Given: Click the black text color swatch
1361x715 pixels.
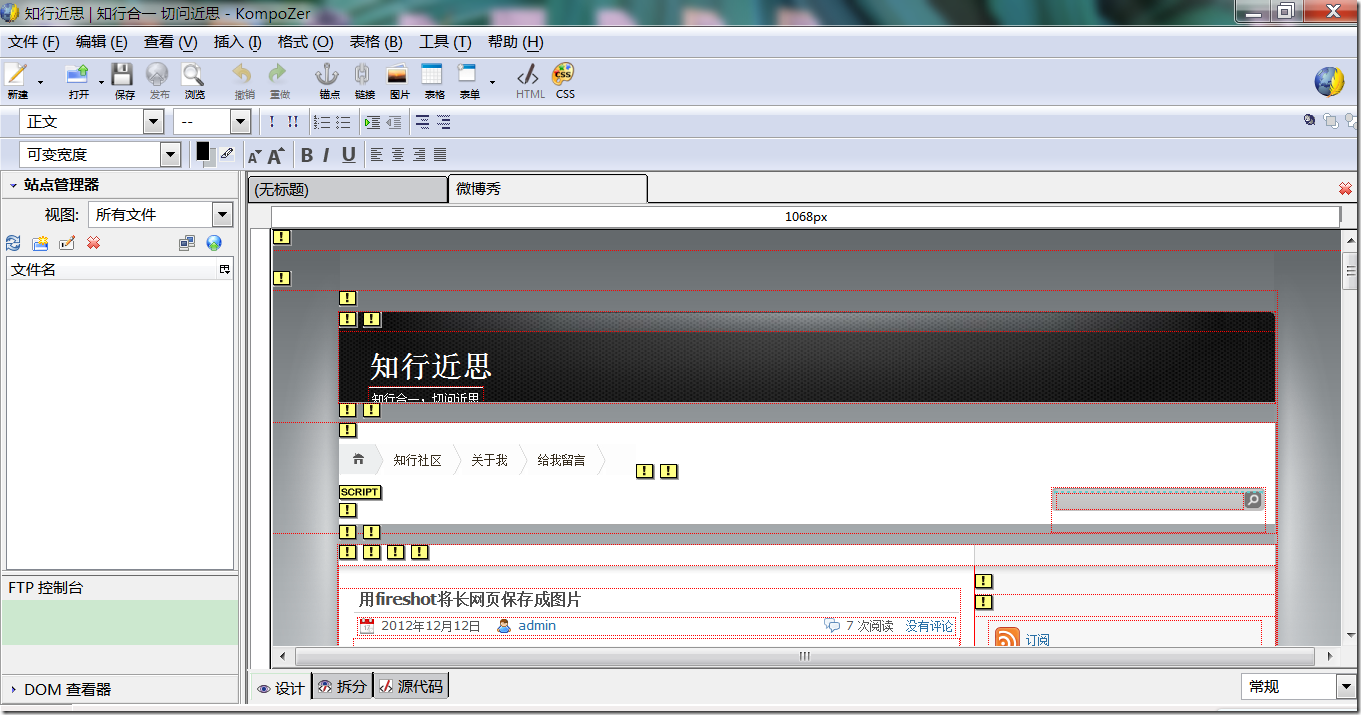Looking at the screenshot, I should point(203,151).
